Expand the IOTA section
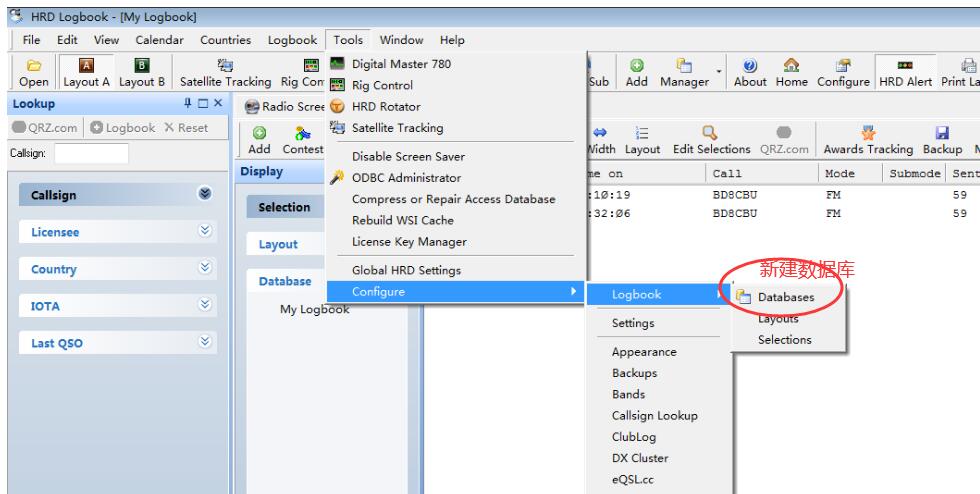This screenshot has width=980, height=494. click(x=205, y=305)
